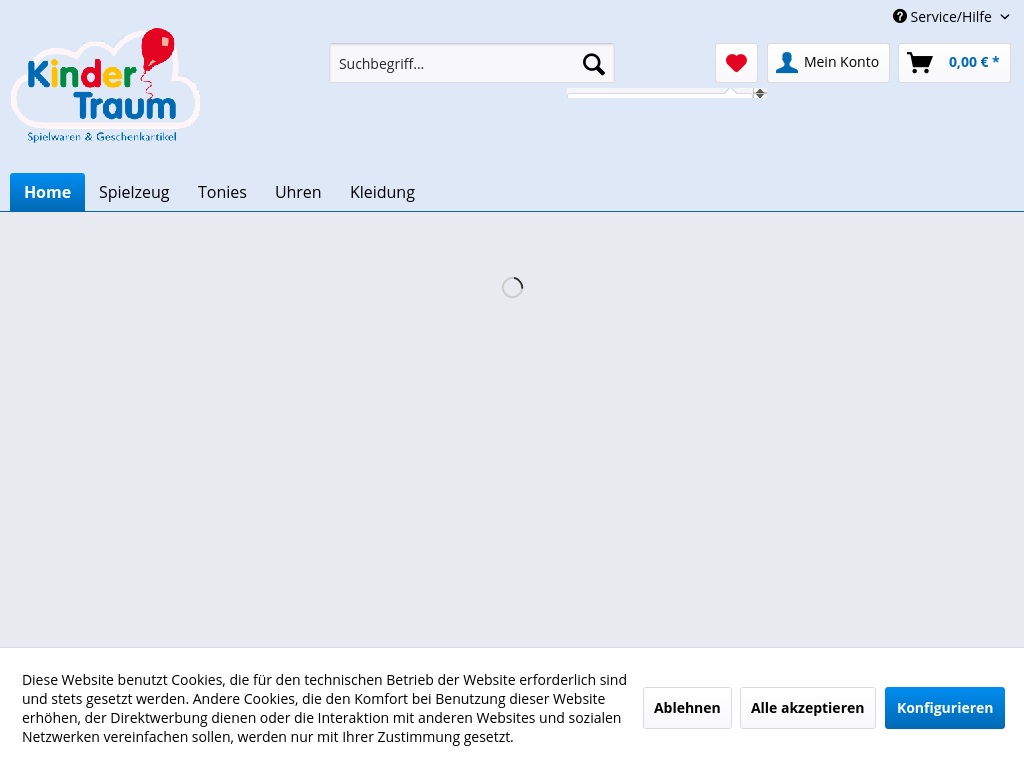The width and height of the screenshot is (1024, 768).
Task: Open the shopping cart icon
Action: click(x=919, y=63)
